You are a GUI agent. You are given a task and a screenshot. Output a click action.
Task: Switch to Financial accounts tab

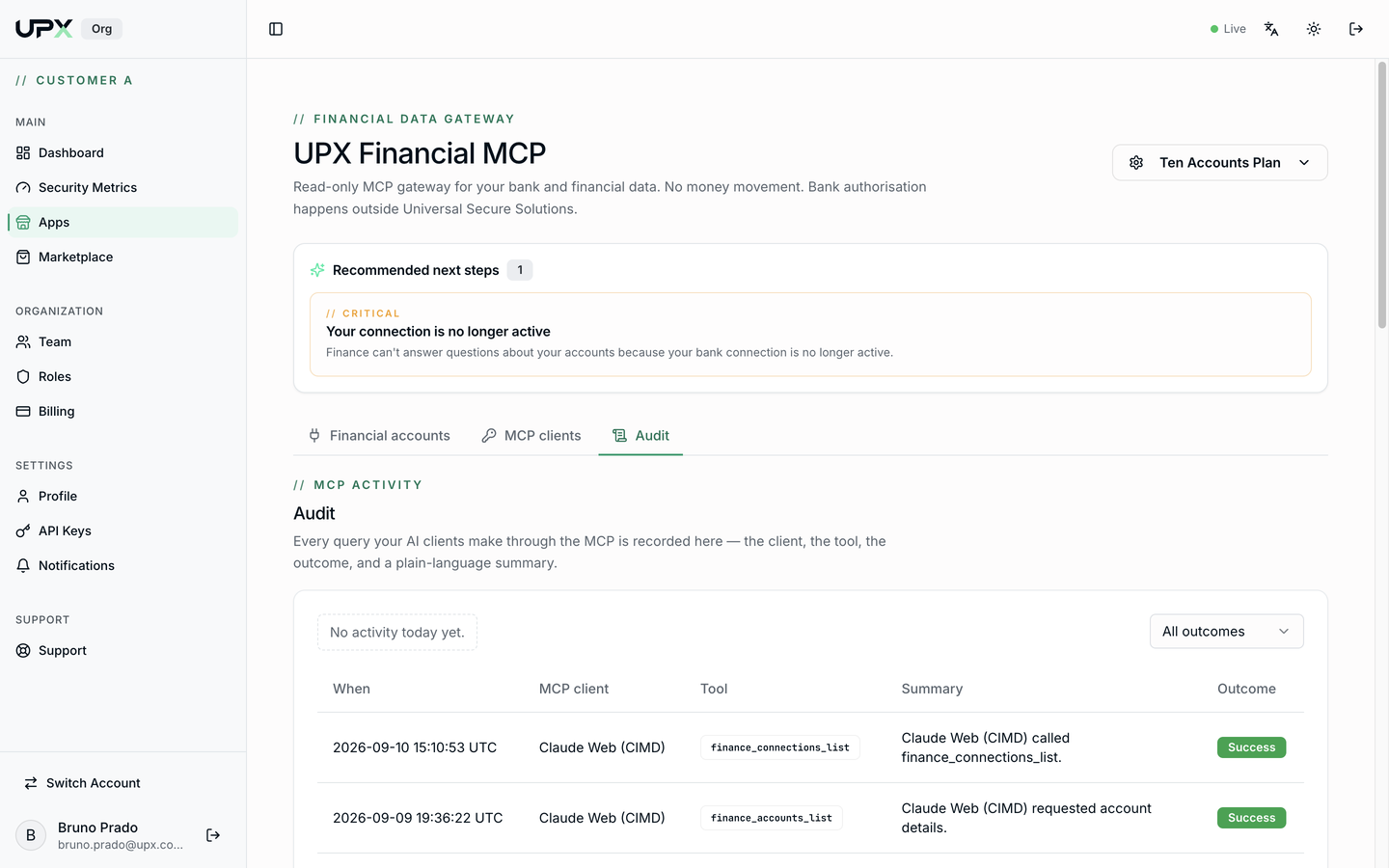(379, 436)
